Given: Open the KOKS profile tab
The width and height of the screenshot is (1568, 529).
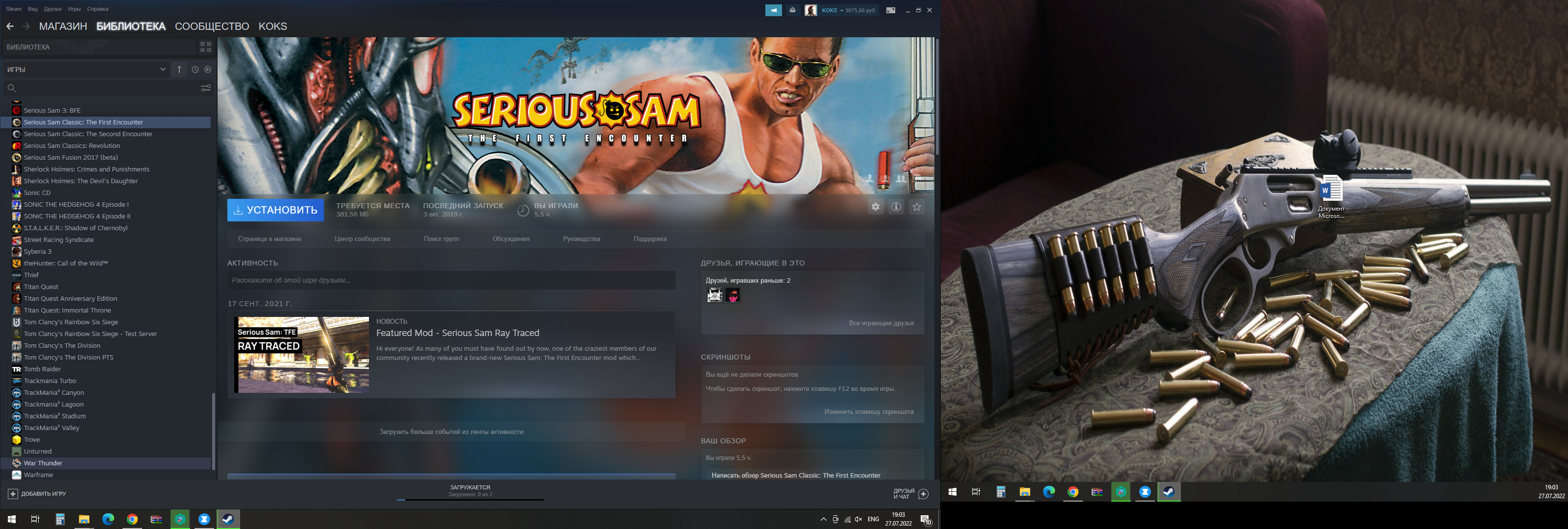Looking at the screenshot, I should click(x=273, y=26).
